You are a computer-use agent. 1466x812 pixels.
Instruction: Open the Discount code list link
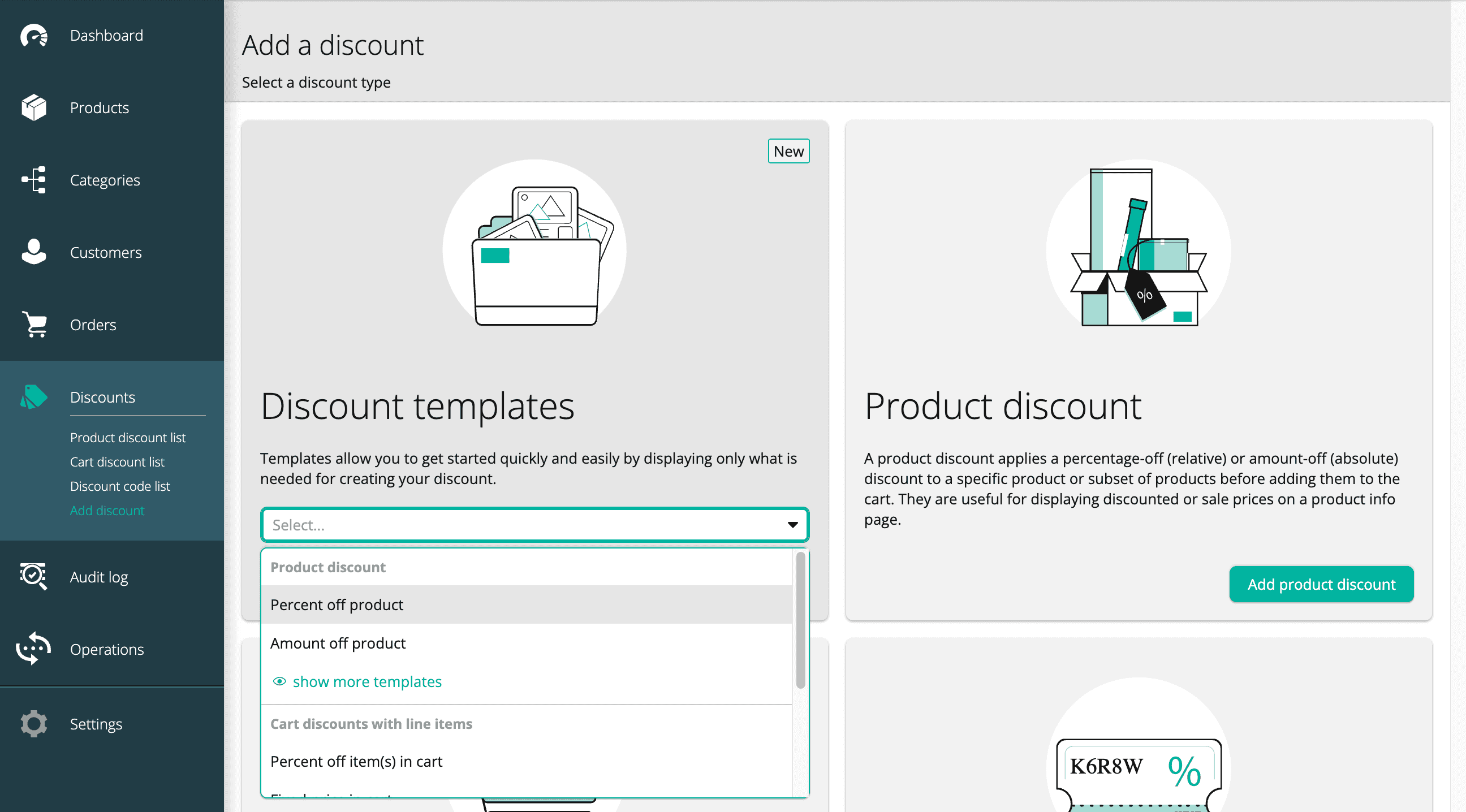pos(120,486)
